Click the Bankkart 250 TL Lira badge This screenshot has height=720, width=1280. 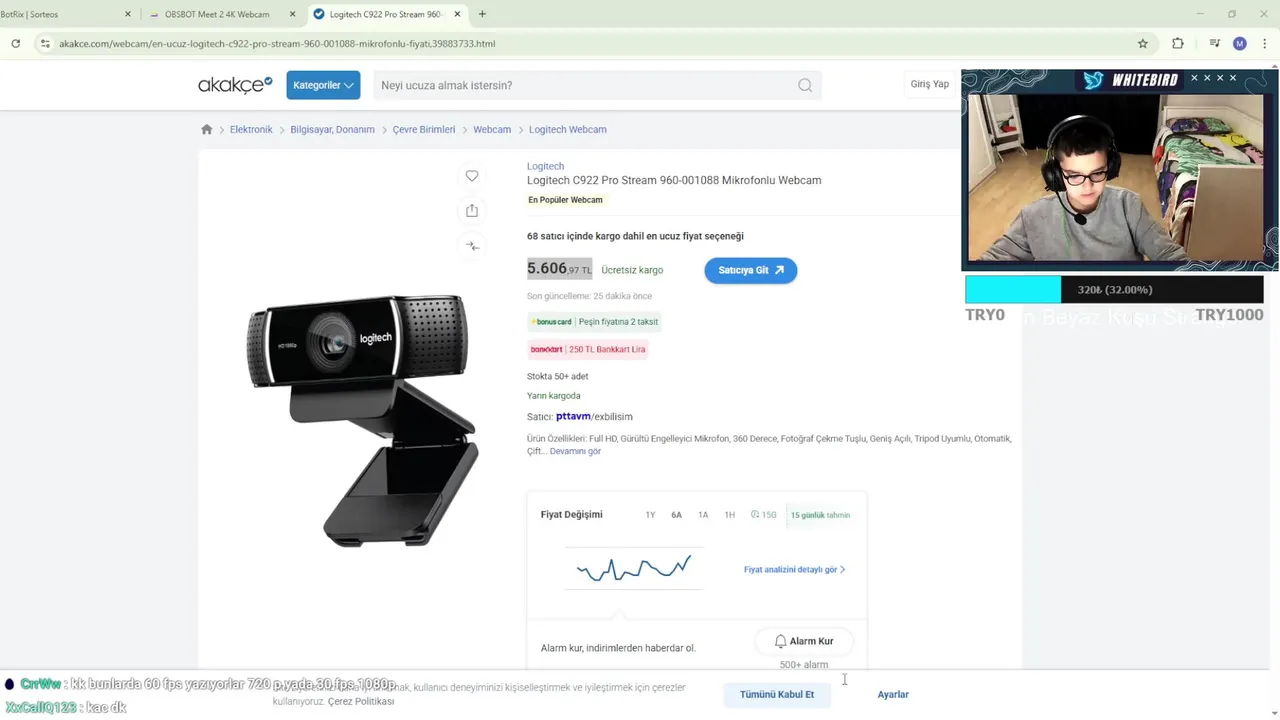pyautogui.click(x=588, y=349)
